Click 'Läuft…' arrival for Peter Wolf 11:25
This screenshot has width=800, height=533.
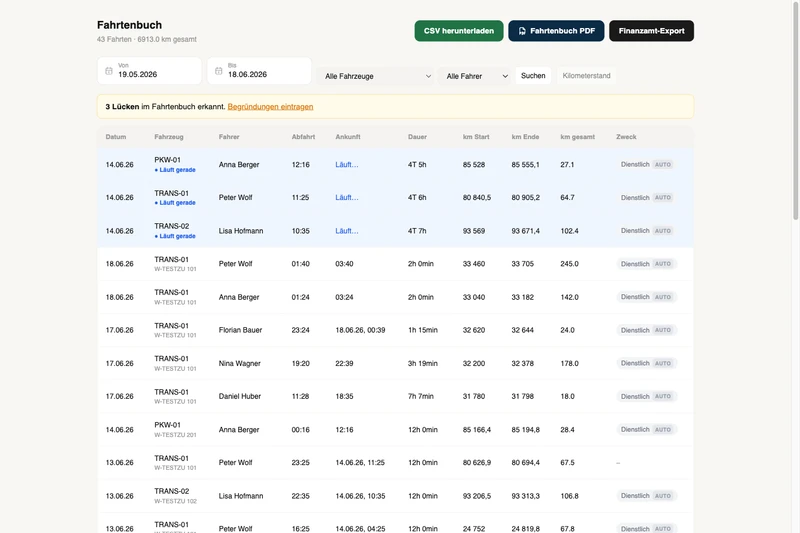(x=347, y=197)
